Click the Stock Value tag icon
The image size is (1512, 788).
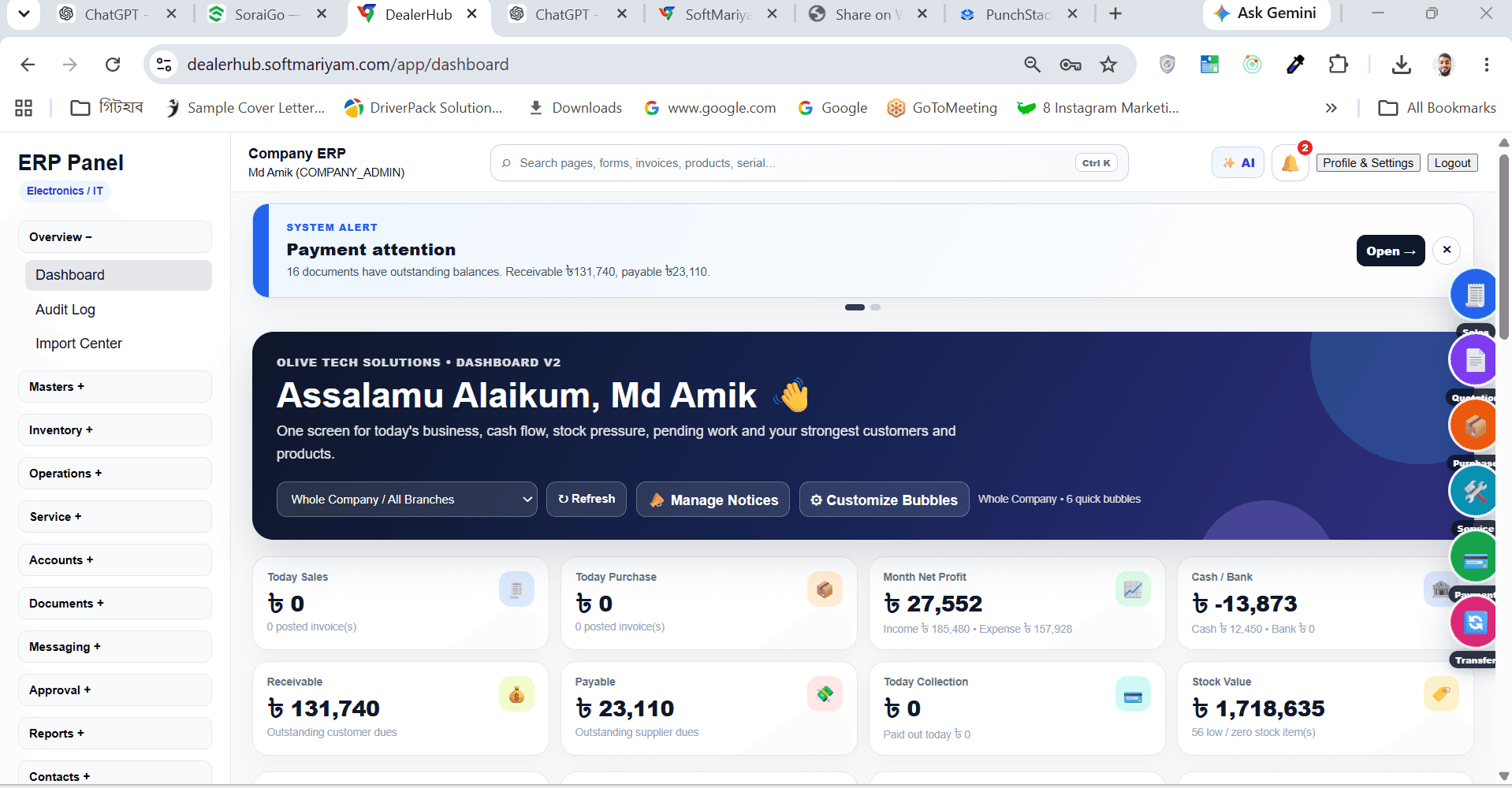(1441, 694)
